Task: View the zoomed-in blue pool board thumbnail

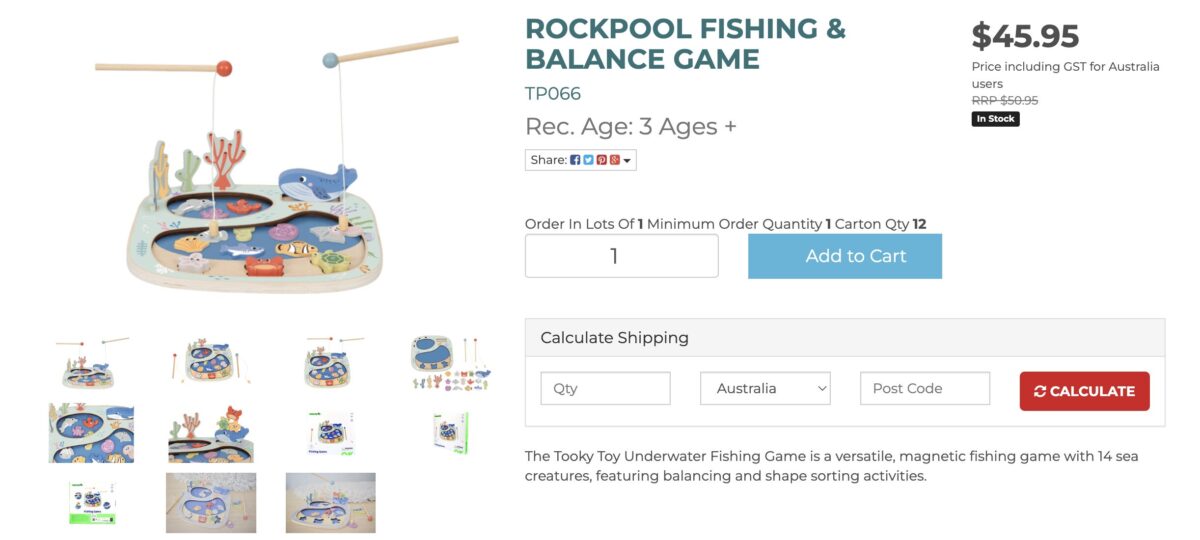Action: (91, 432)
